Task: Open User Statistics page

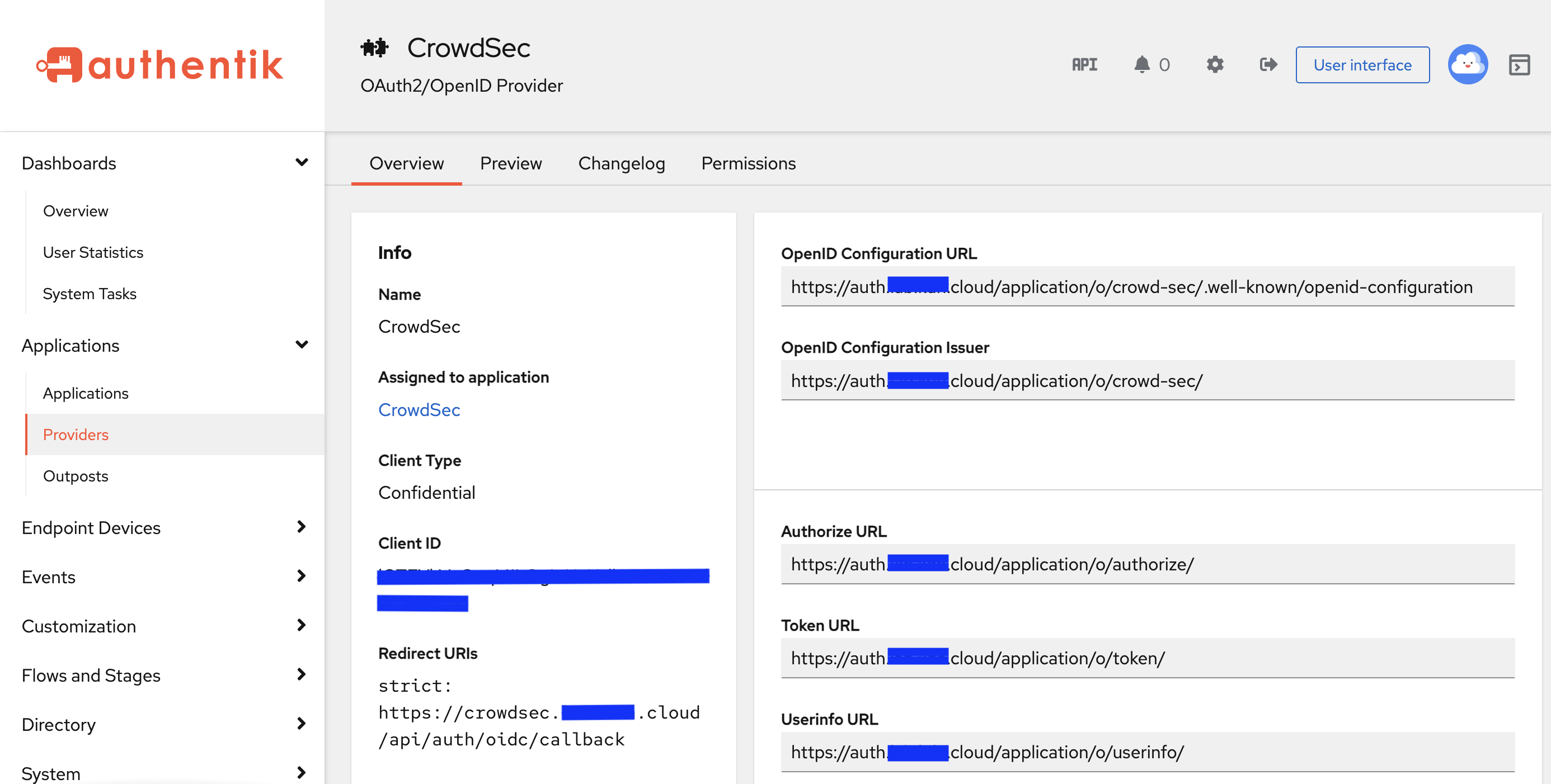Action: (93, 253)
